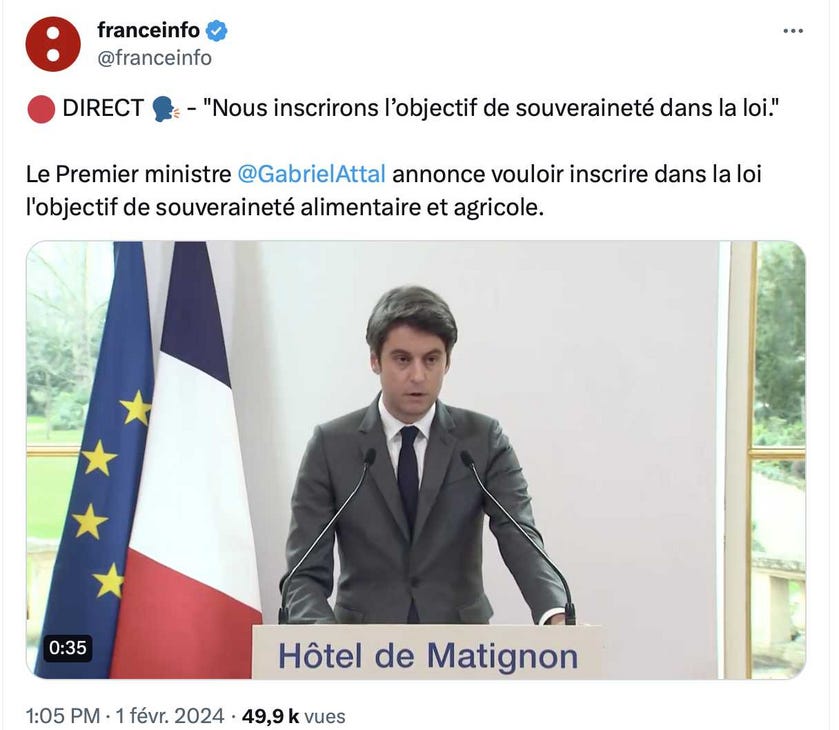
Task: Click the French tricolour flag in video
Action: pos(187,460)
